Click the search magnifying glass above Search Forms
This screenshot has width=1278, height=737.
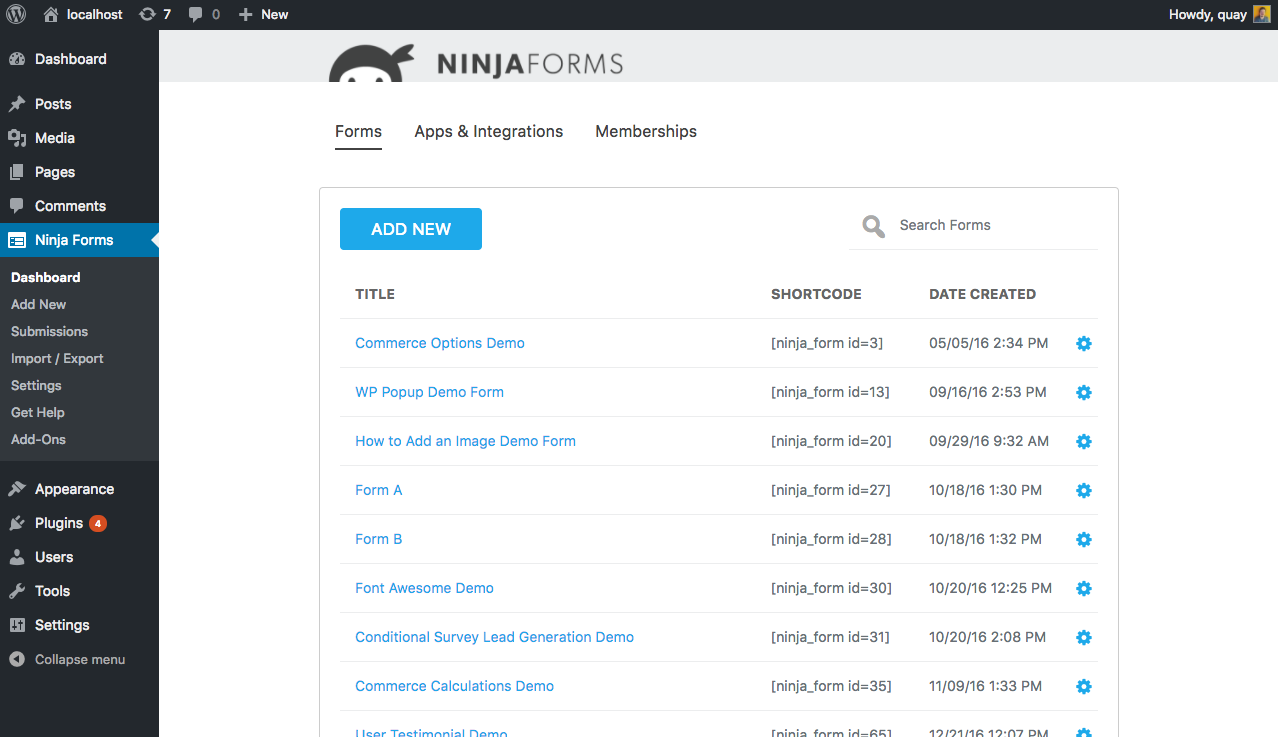pyautogui.click(x=872, y=226)
